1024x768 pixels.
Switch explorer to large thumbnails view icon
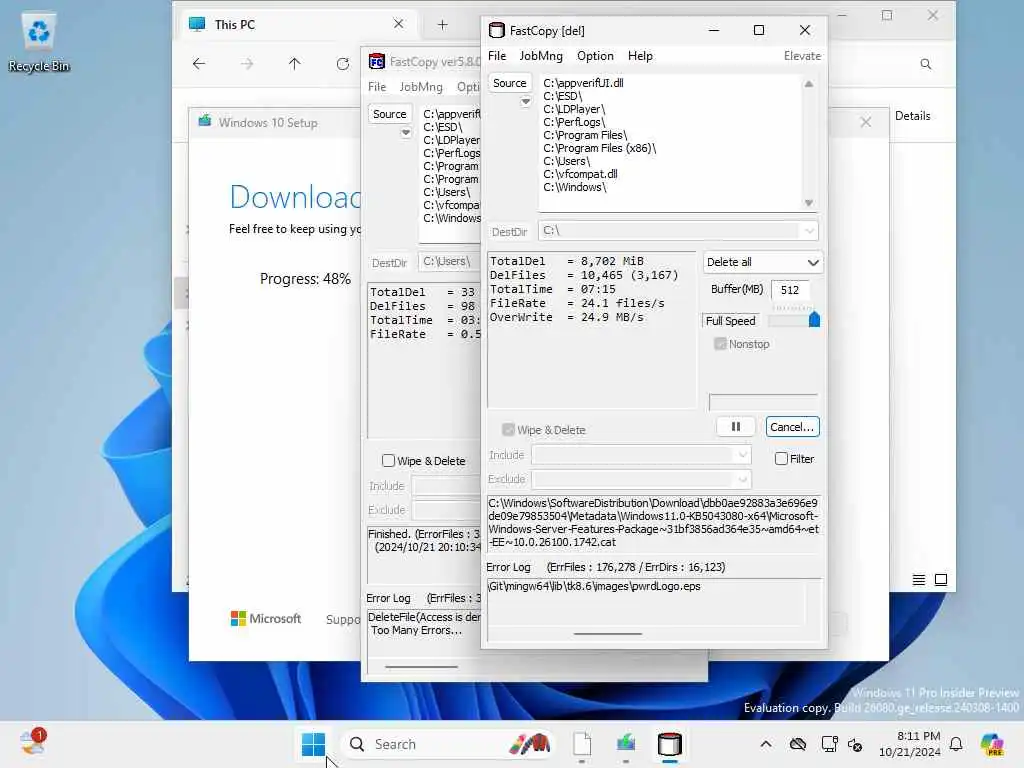[940, 580]
